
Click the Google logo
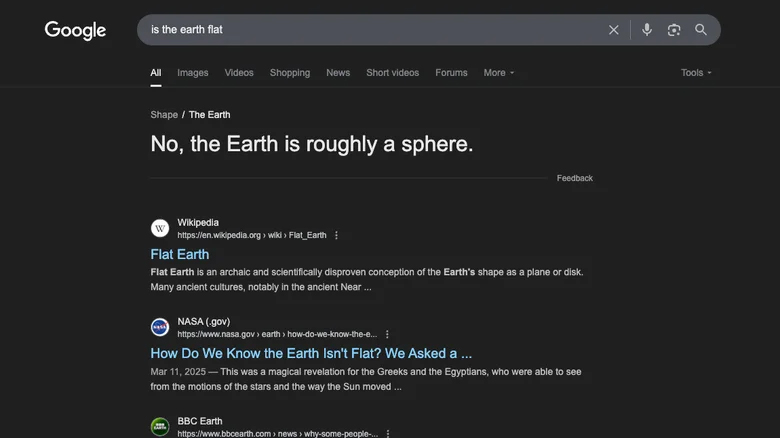coord(75,30)
